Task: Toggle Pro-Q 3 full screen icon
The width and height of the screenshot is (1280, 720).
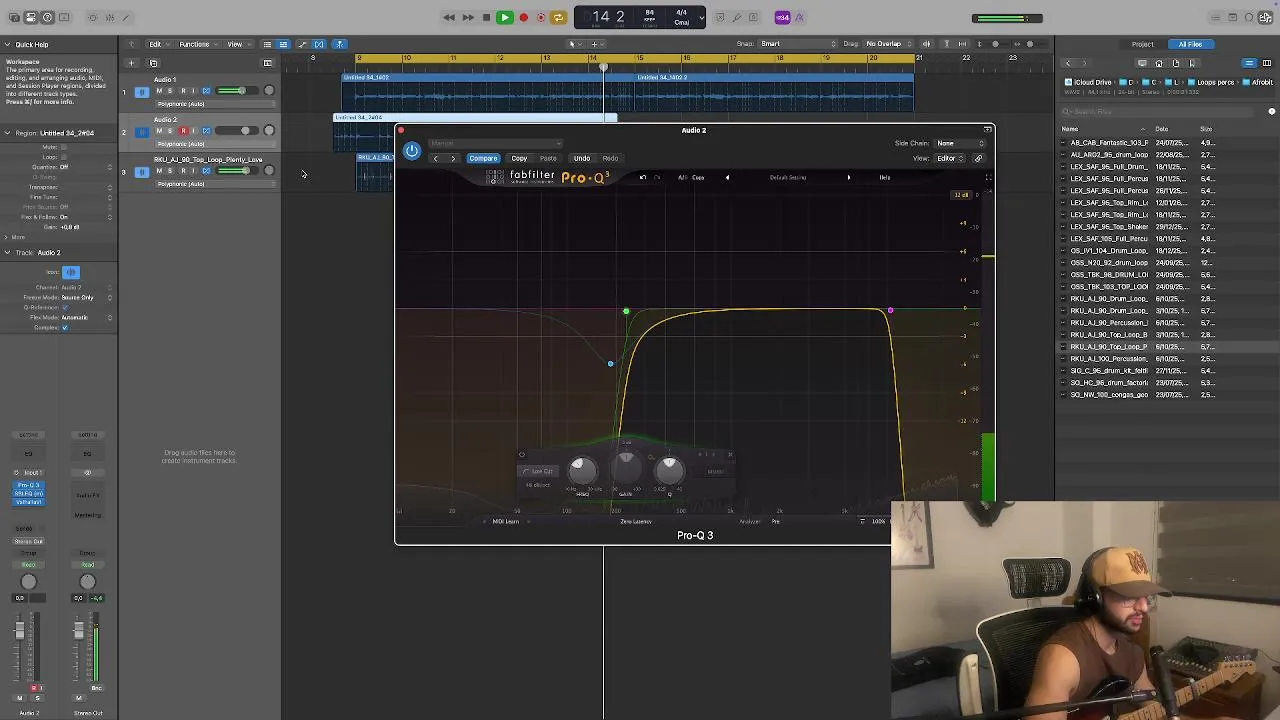Action: tap(988, 178)
